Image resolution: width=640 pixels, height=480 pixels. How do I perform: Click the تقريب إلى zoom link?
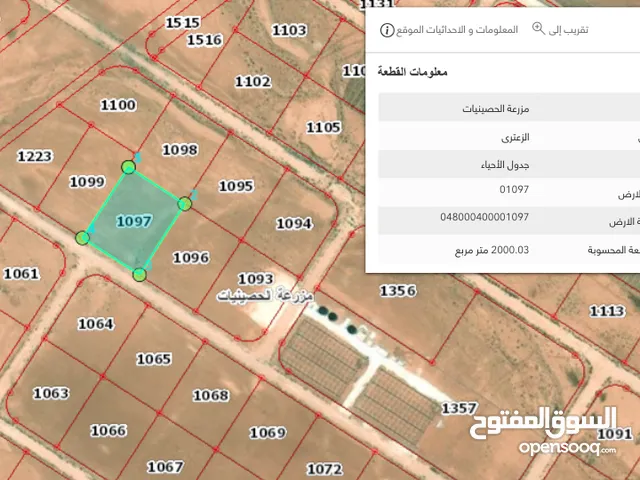click(x=568, y=30)
